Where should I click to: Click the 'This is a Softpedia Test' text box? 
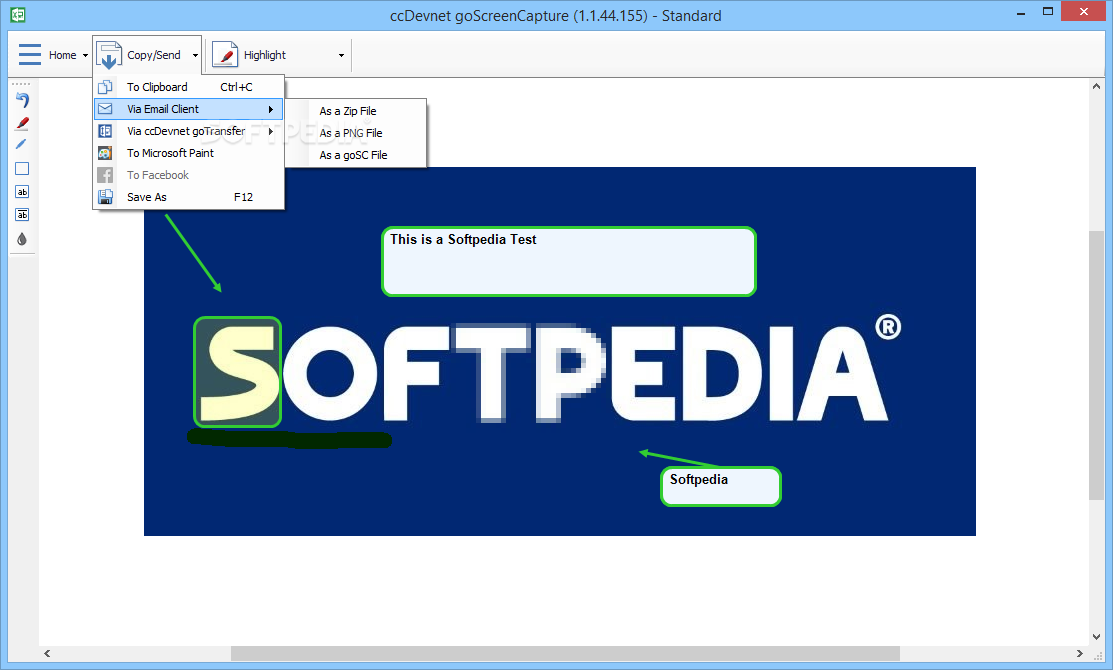[569, 261]
